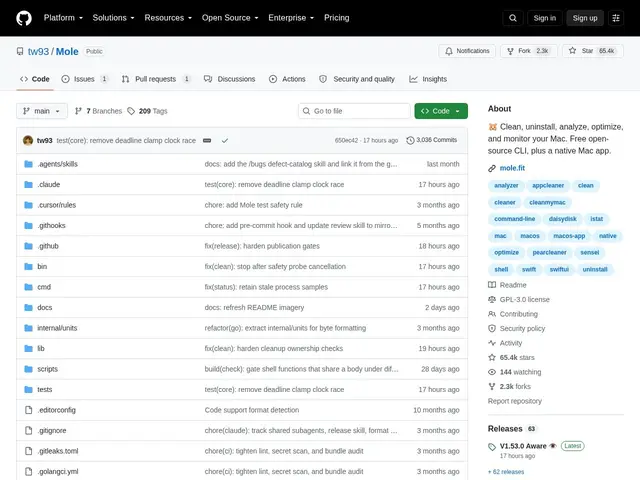
Task: Click the commits history clock icon
Action: 410,140
